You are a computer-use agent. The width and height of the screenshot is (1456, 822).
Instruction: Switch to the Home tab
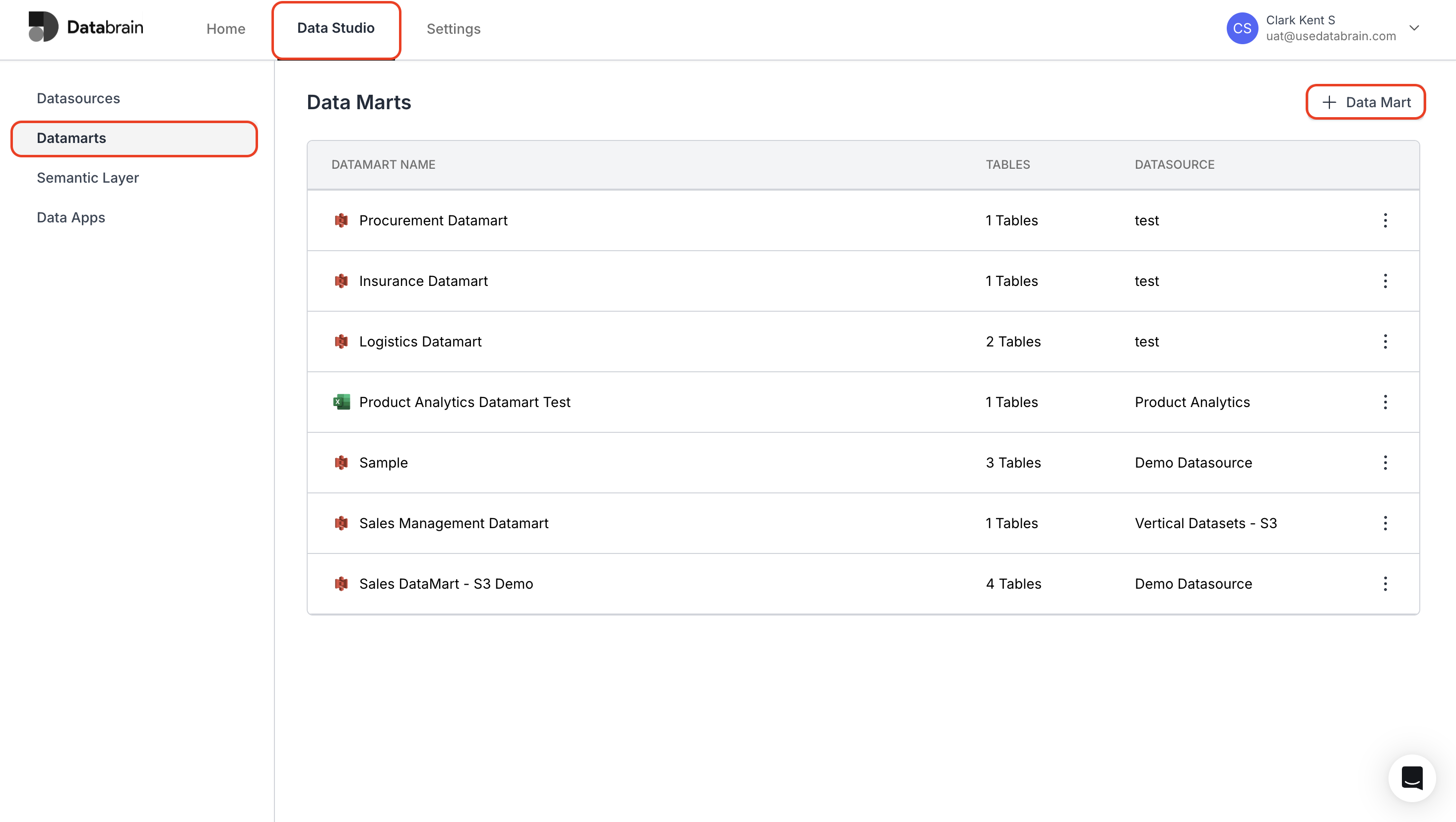(x=225, y=29)
